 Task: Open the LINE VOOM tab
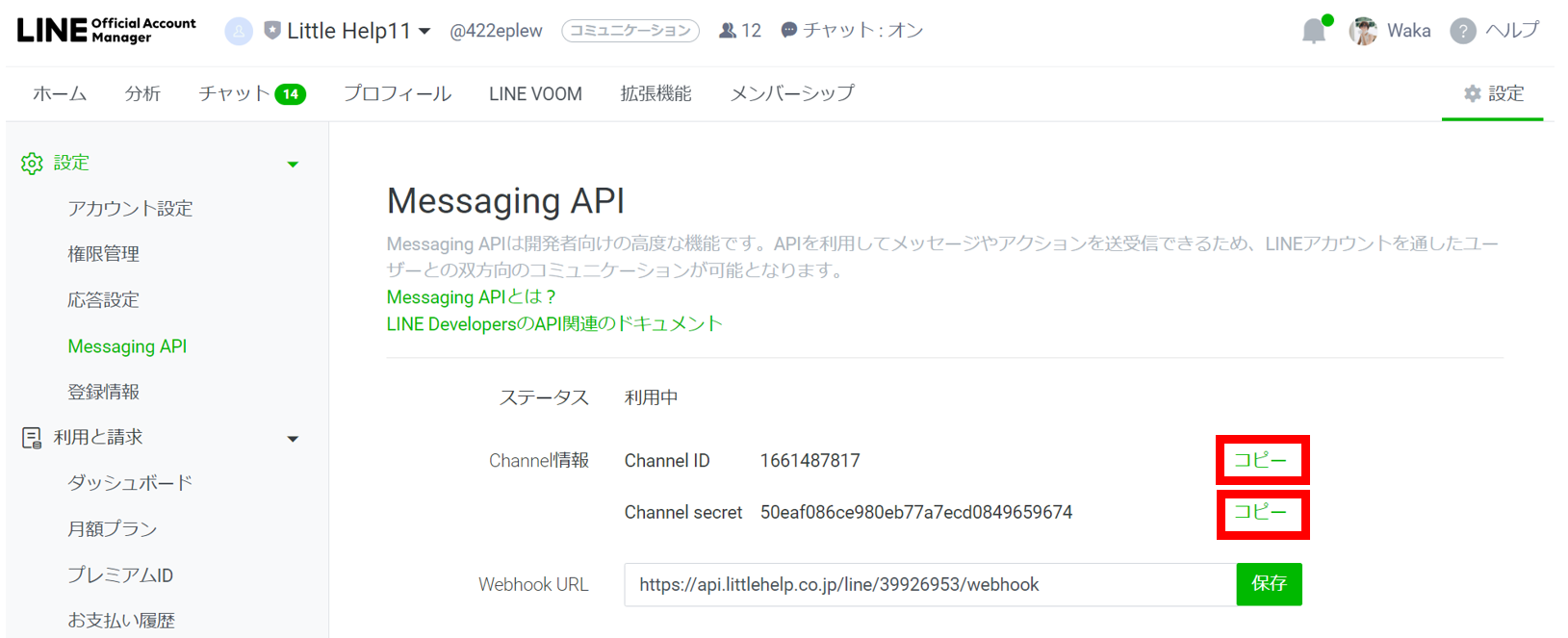pos(535,93)
